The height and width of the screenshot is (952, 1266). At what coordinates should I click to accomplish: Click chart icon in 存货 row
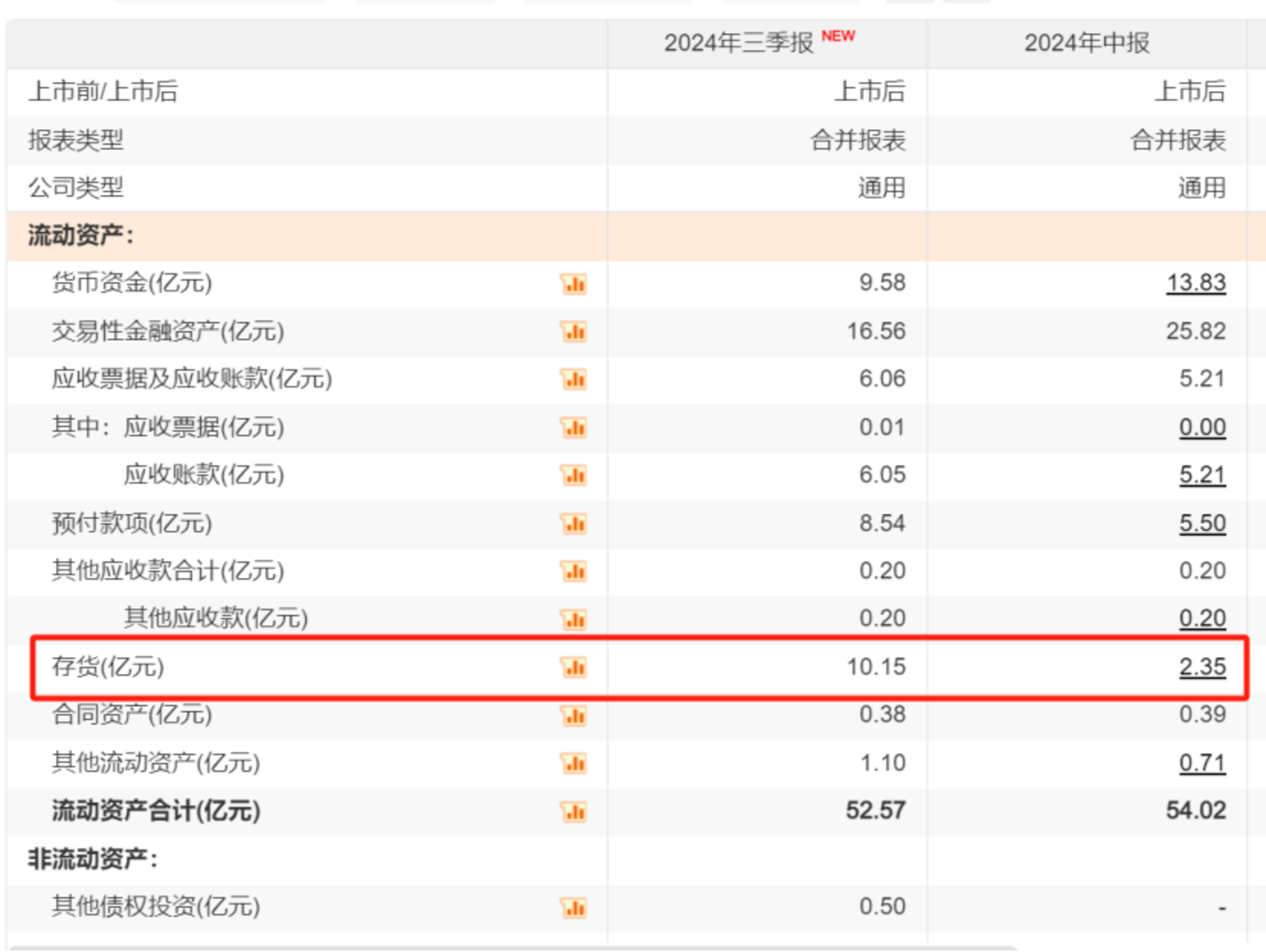574,668
